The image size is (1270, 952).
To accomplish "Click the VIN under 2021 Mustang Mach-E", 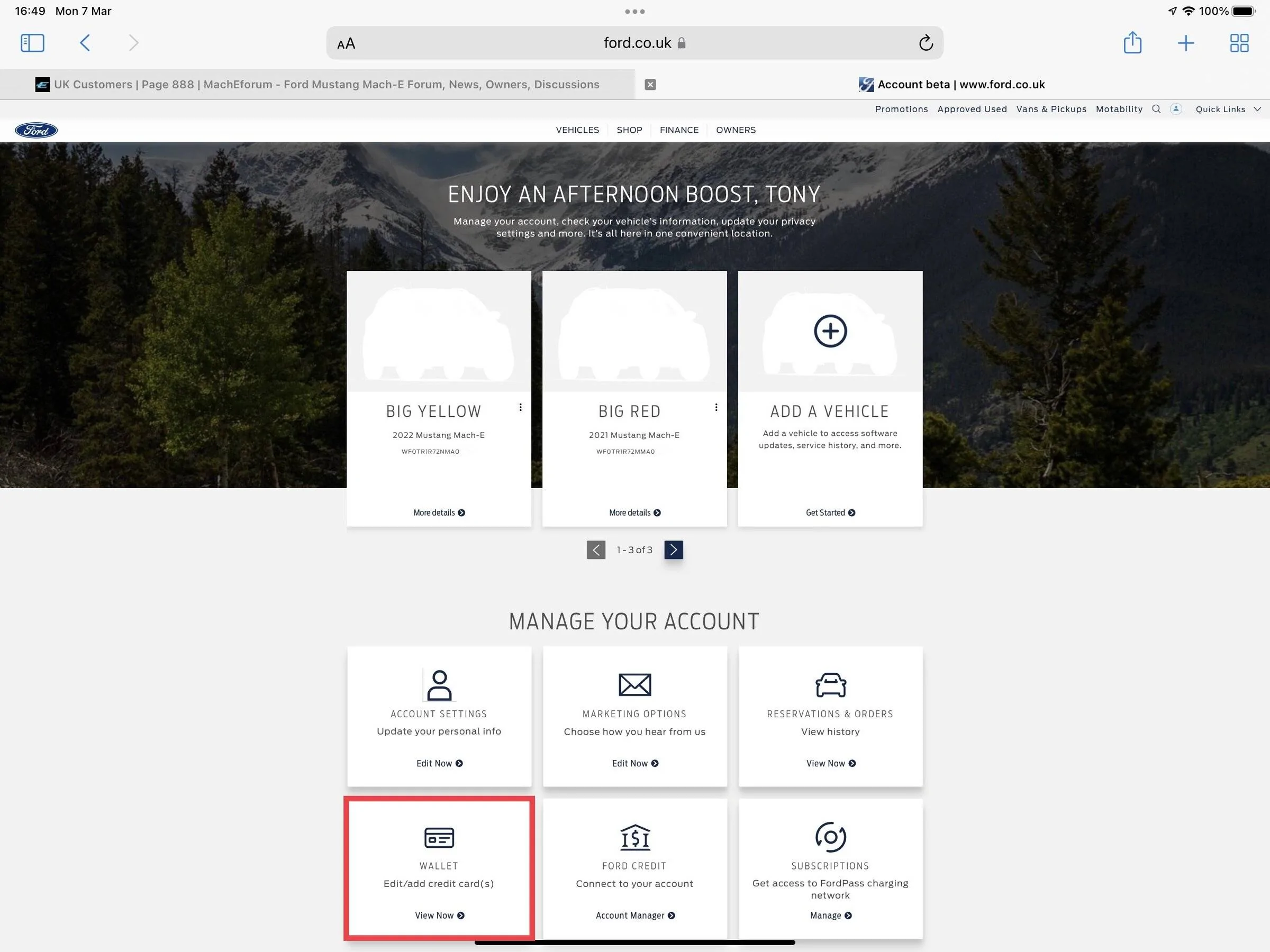I will tap(625, 452).
